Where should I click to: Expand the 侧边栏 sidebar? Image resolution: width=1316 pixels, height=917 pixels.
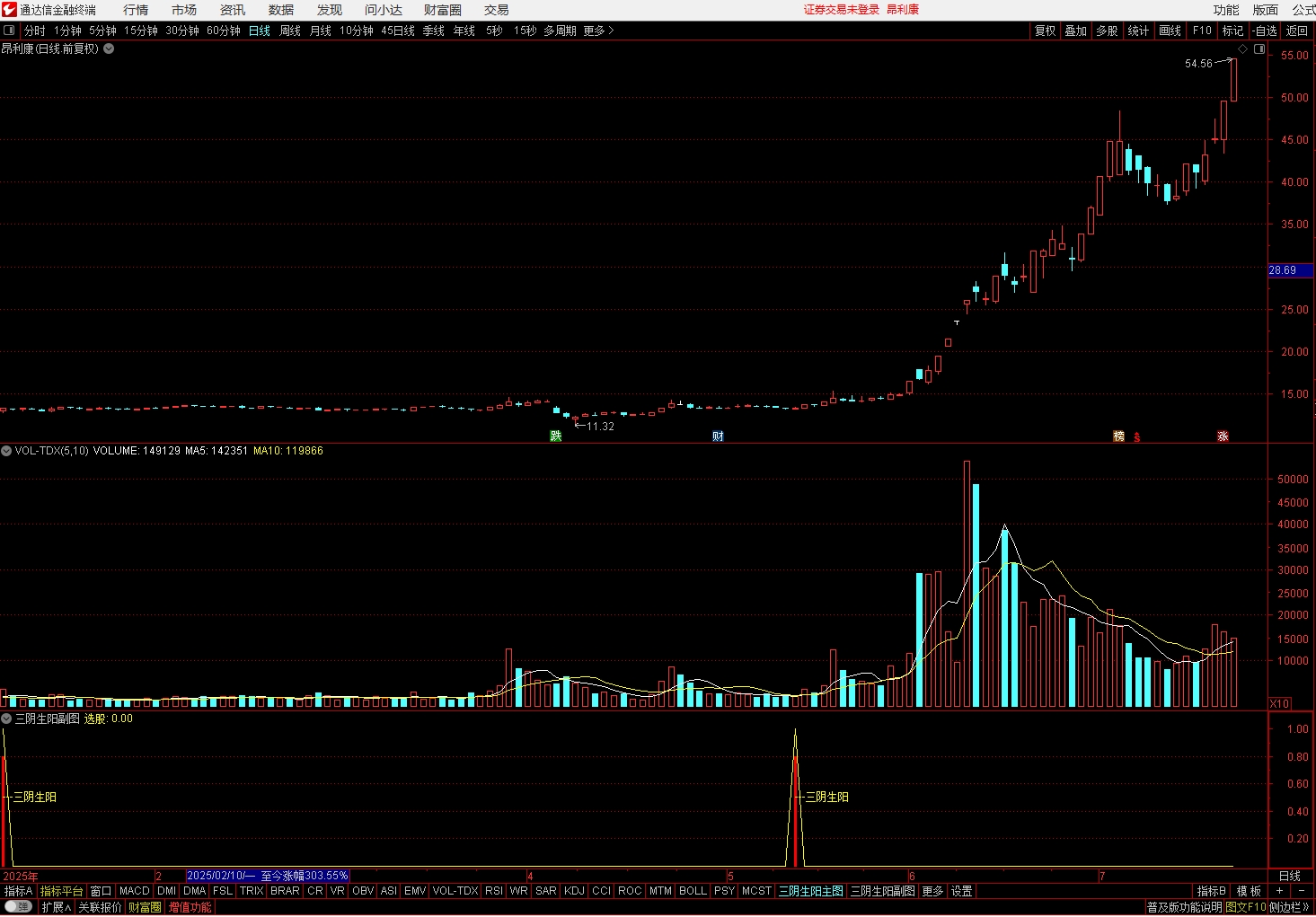click(x=1290, y=907)
